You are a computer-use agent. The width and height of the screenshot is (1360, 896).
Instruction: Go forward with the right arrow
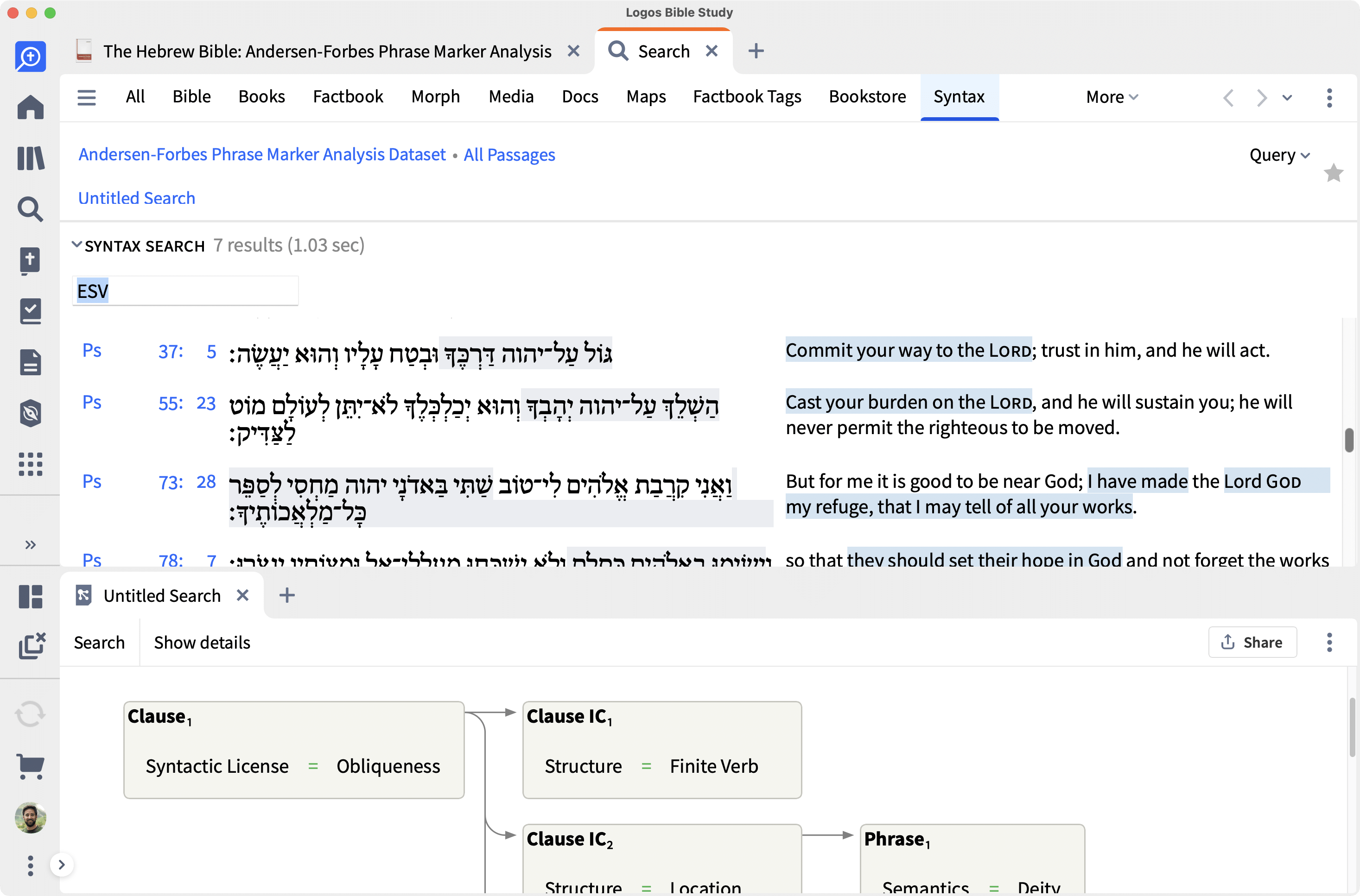pyautogui.click(x=1261, y=98)
